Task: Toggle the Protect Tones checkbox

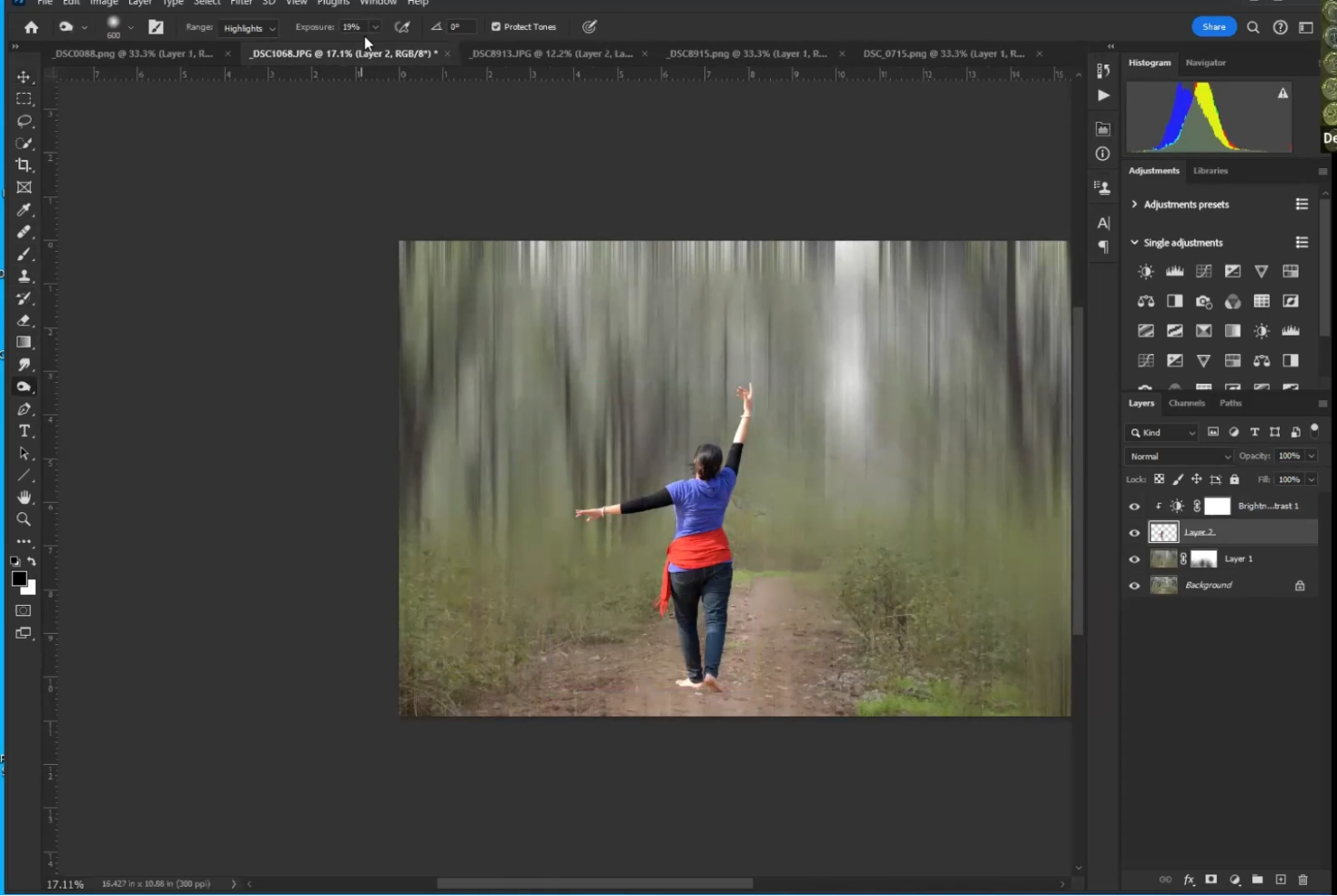Action: pyautogui.click(x=496, y=27)
